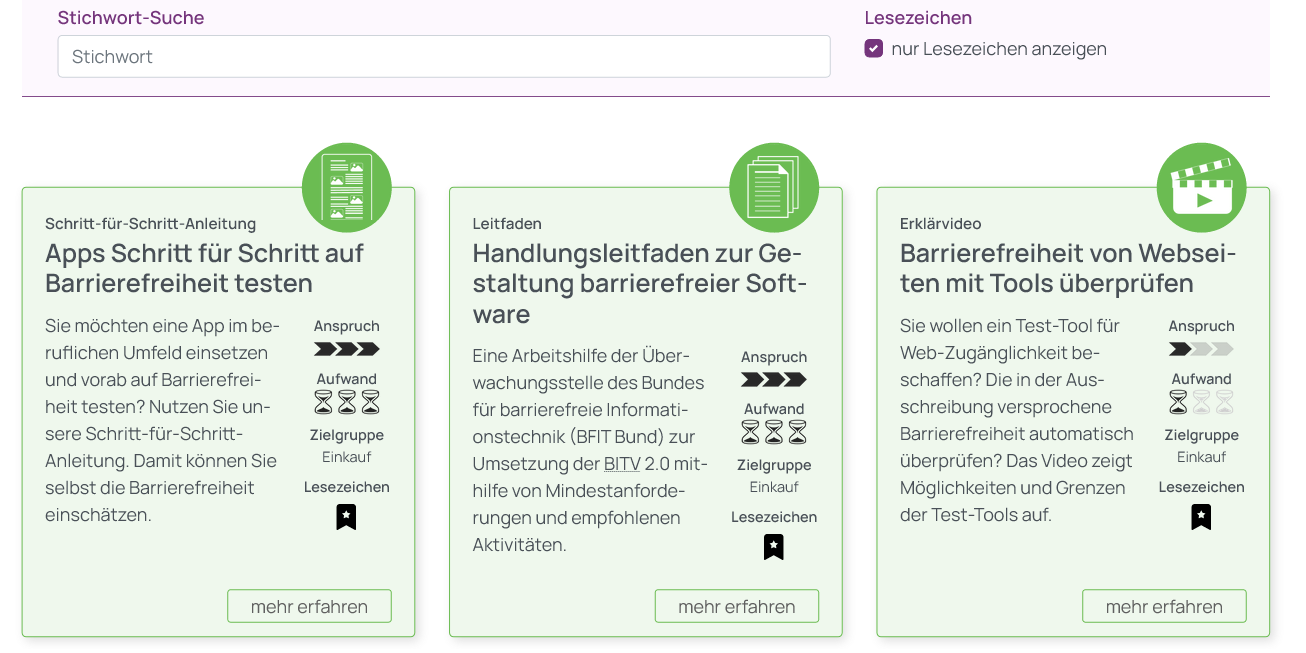Image resolution: width=1306 pixels, height=653 pixels.
Task: Click 'Schritt-für-Schritt-Anleitung' category label
Action: (150, 224)
